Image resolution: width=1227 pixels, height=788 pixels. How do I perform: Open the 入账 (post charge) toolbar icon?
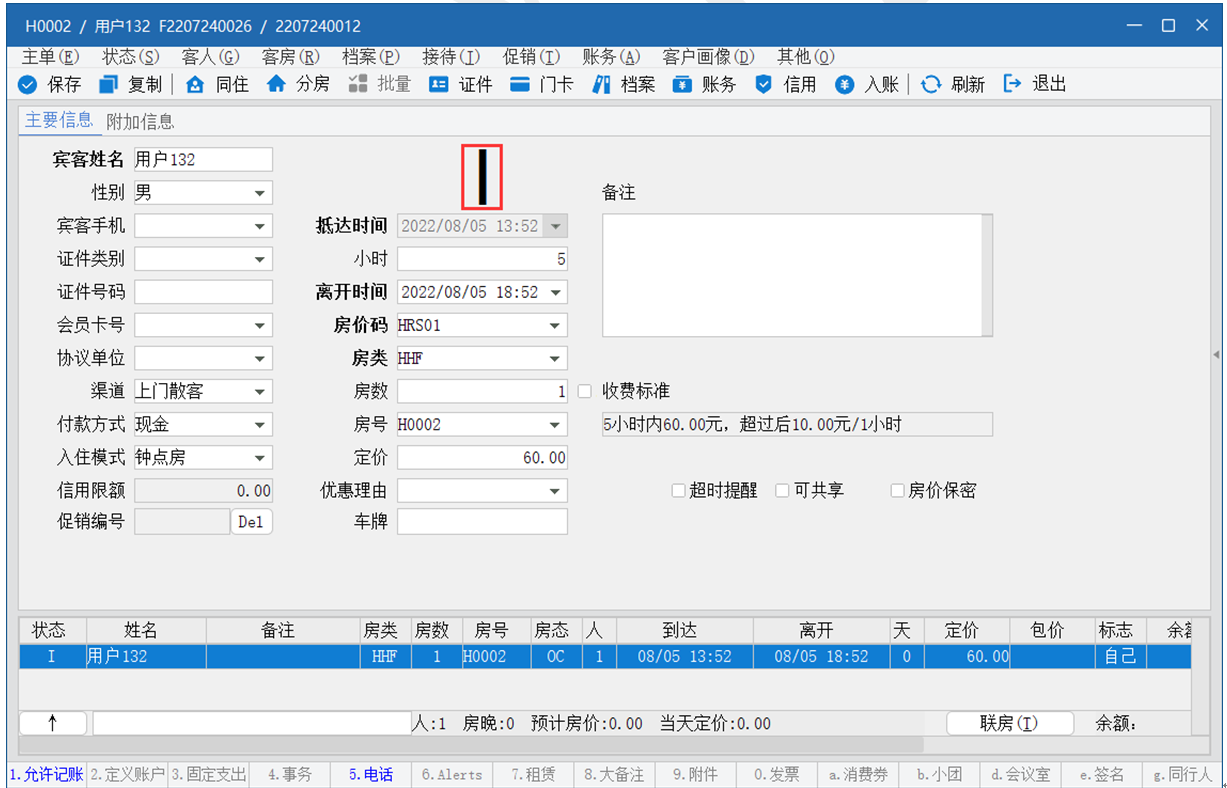click(x=845, y=85)
